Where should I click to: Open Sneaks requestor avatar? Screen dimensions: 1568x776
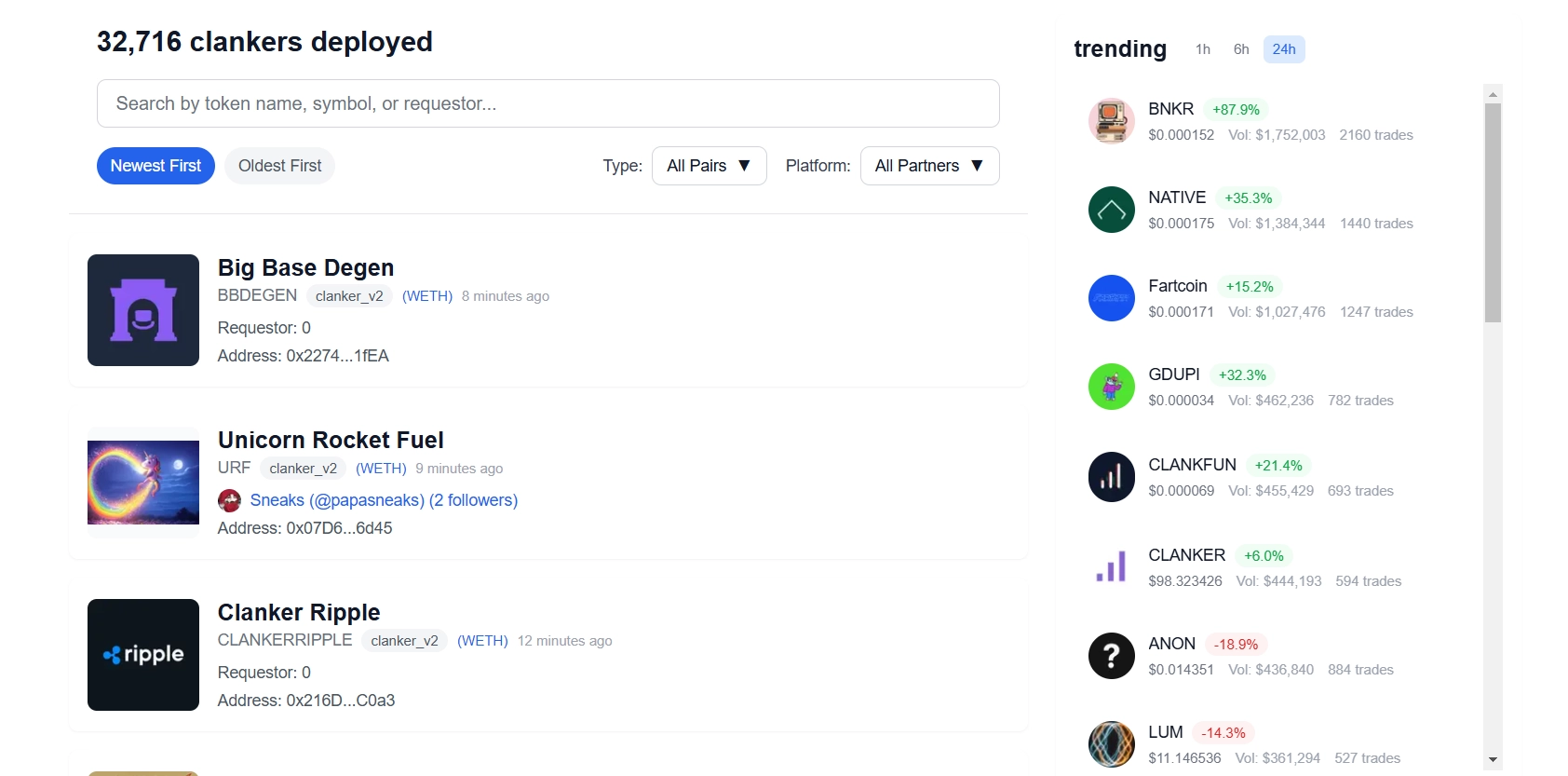(x=229, y=501)
